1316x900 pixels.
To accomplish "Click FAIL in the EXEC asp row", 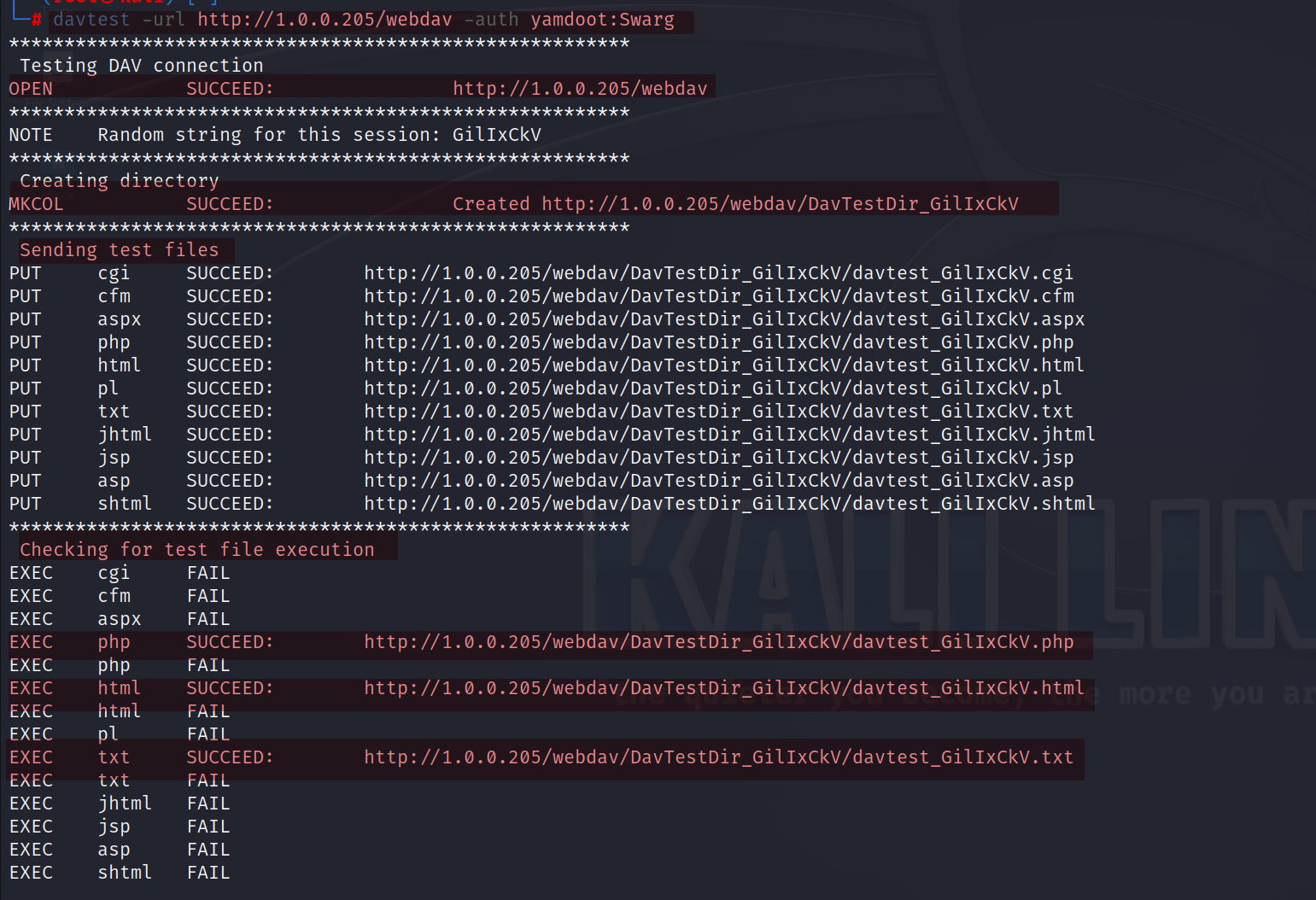I will click(208, 850).
